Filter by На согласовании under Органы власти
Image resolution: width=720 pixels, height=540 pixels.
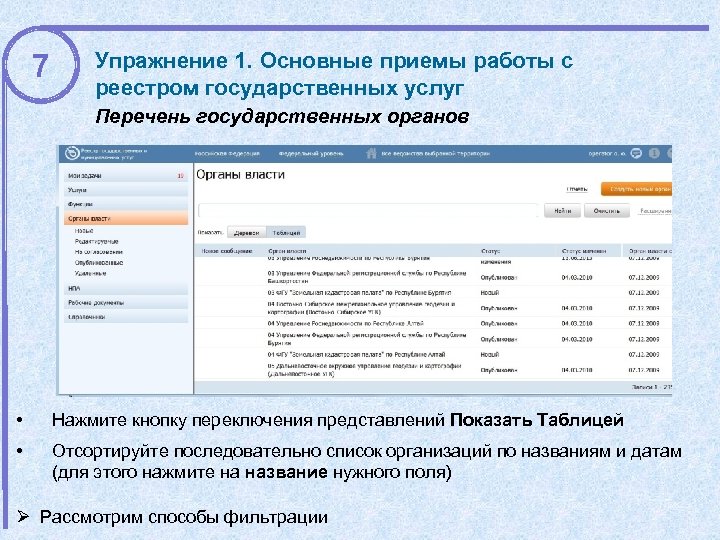[x=99, y=252]
